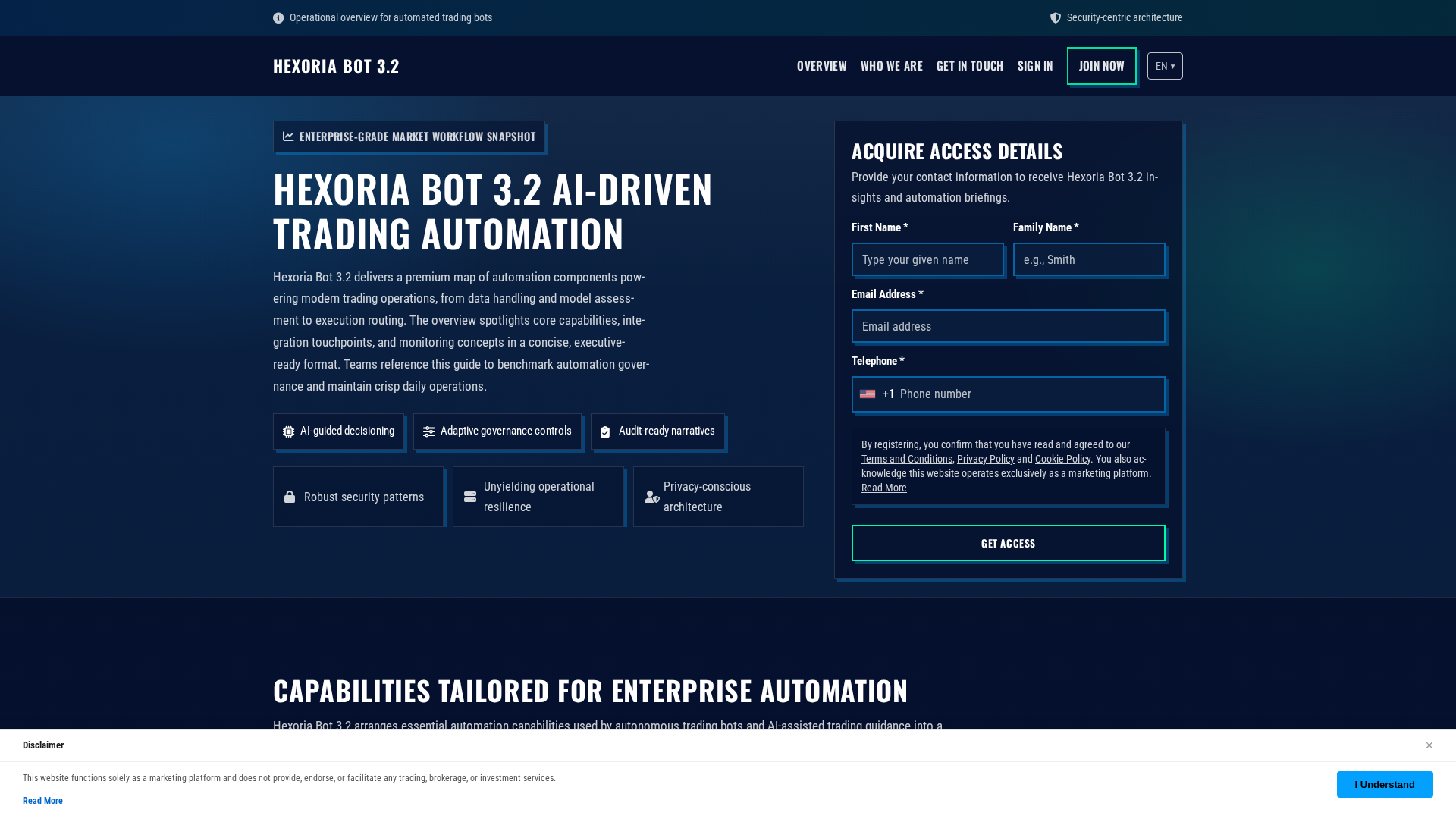Viewport: 1456px width, 819px height.
Task: Submit the form with Get Access
Action: [1009, 543]
